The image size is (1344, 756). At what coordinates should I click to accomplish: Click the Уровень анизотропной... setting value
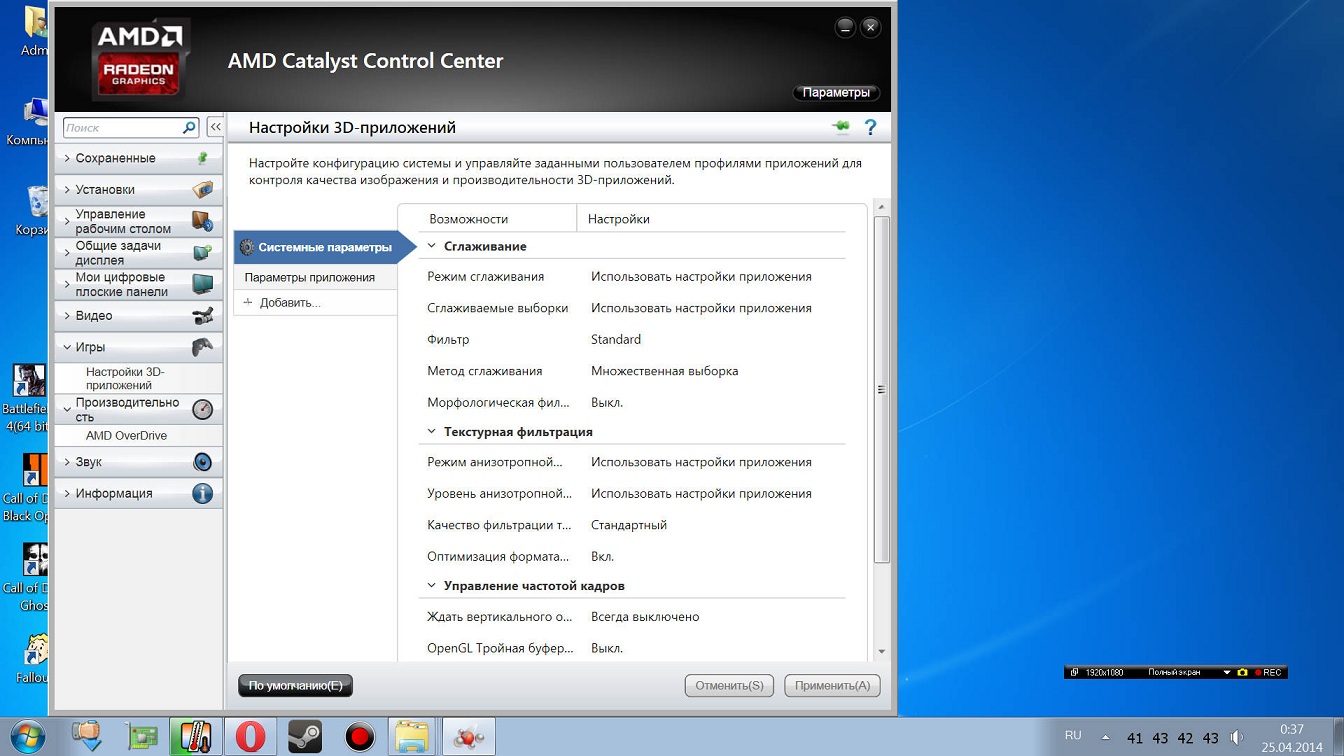(x=701, y=493)
